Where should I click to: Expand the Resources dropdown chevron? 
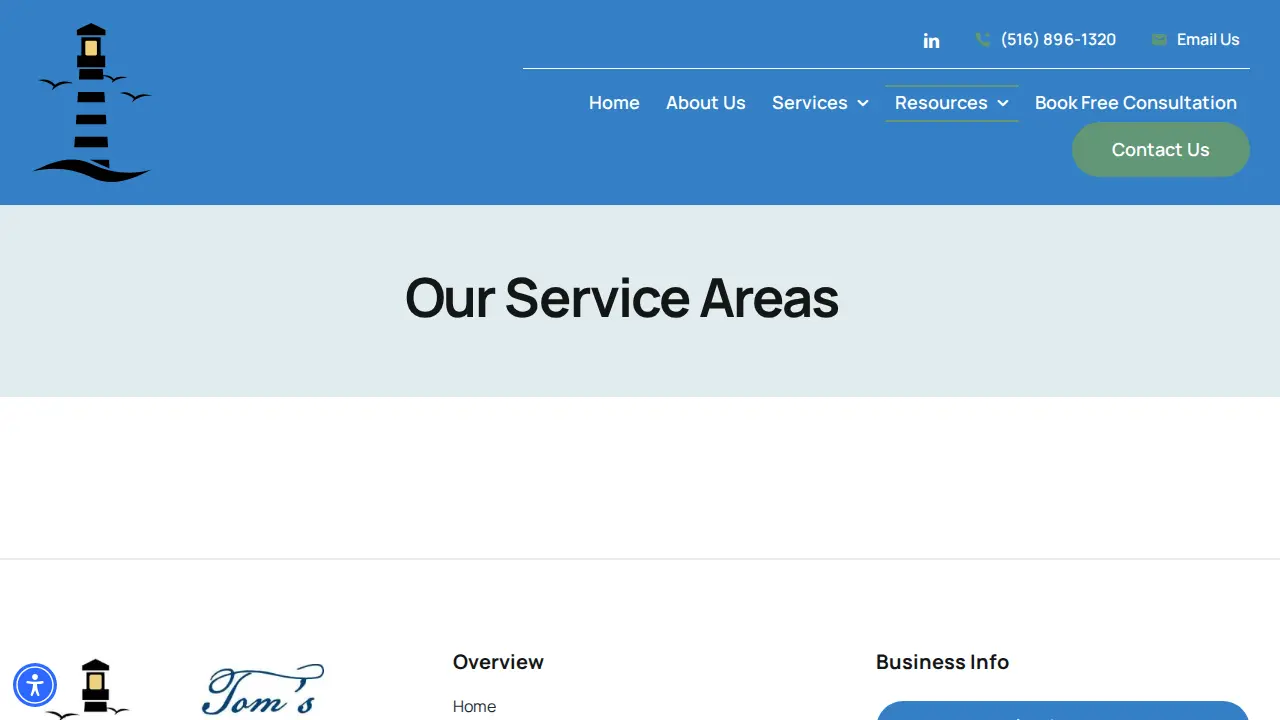point(1003,103)
